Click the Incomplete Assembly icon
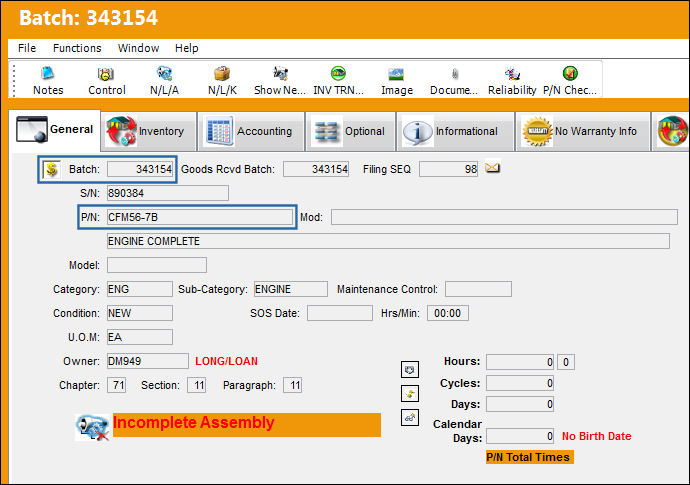This screenshot has width=690, height=485. (x=92, y=427)
